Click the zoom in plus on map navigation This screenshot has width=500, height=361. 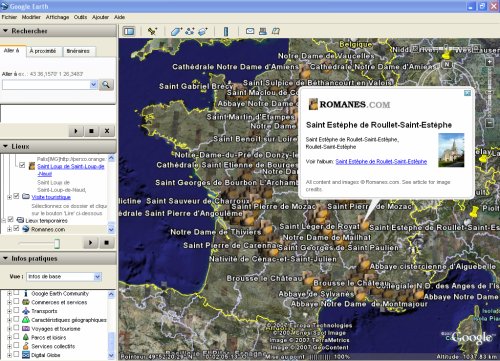click(x=489, y=62)
